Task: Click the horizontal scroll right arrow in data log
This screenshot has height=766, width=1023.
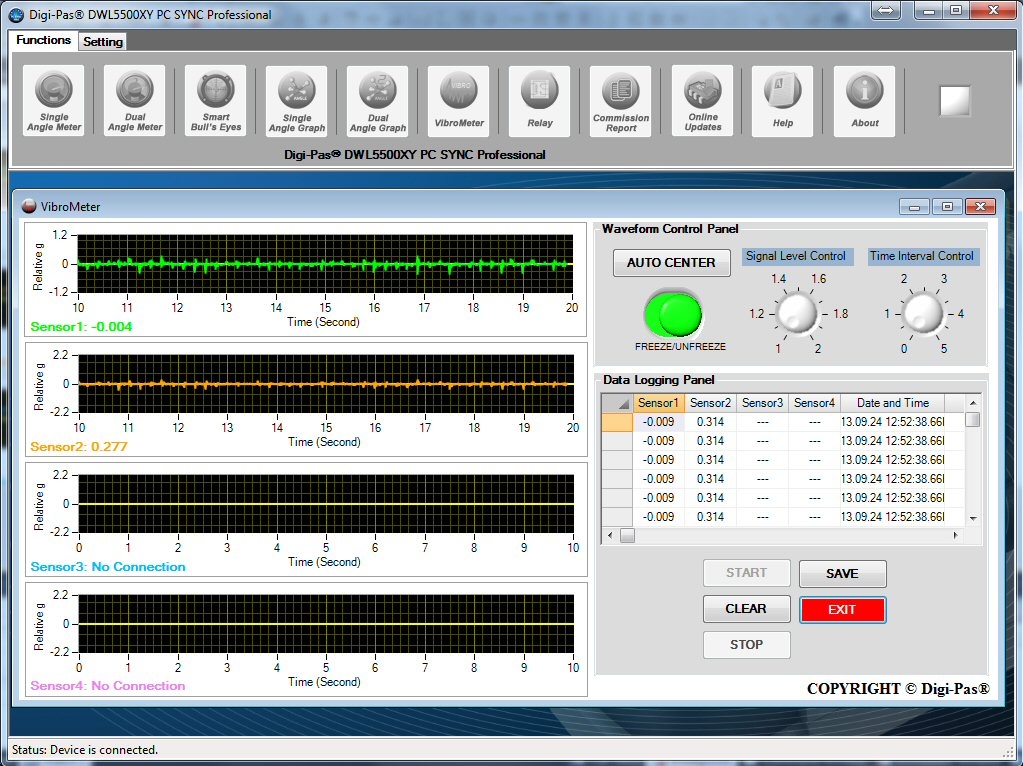Action: click(x=956, y=536)
